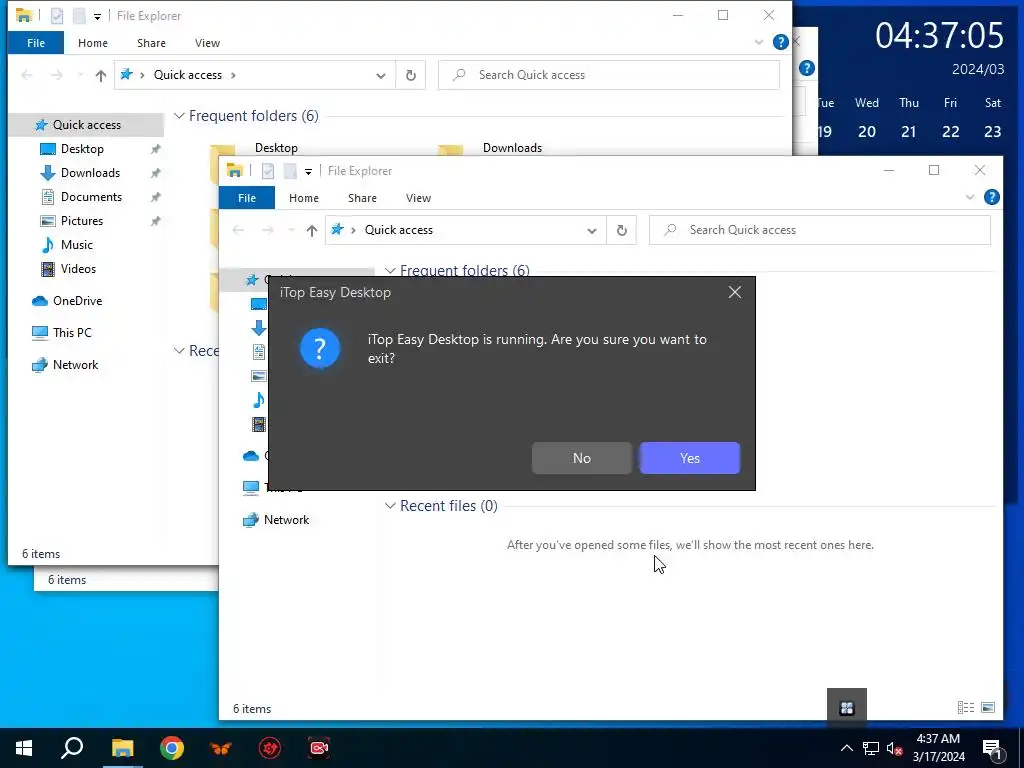Select Music in back Explorer sidebar
The image size is (1024, 768).
point(76,245)
